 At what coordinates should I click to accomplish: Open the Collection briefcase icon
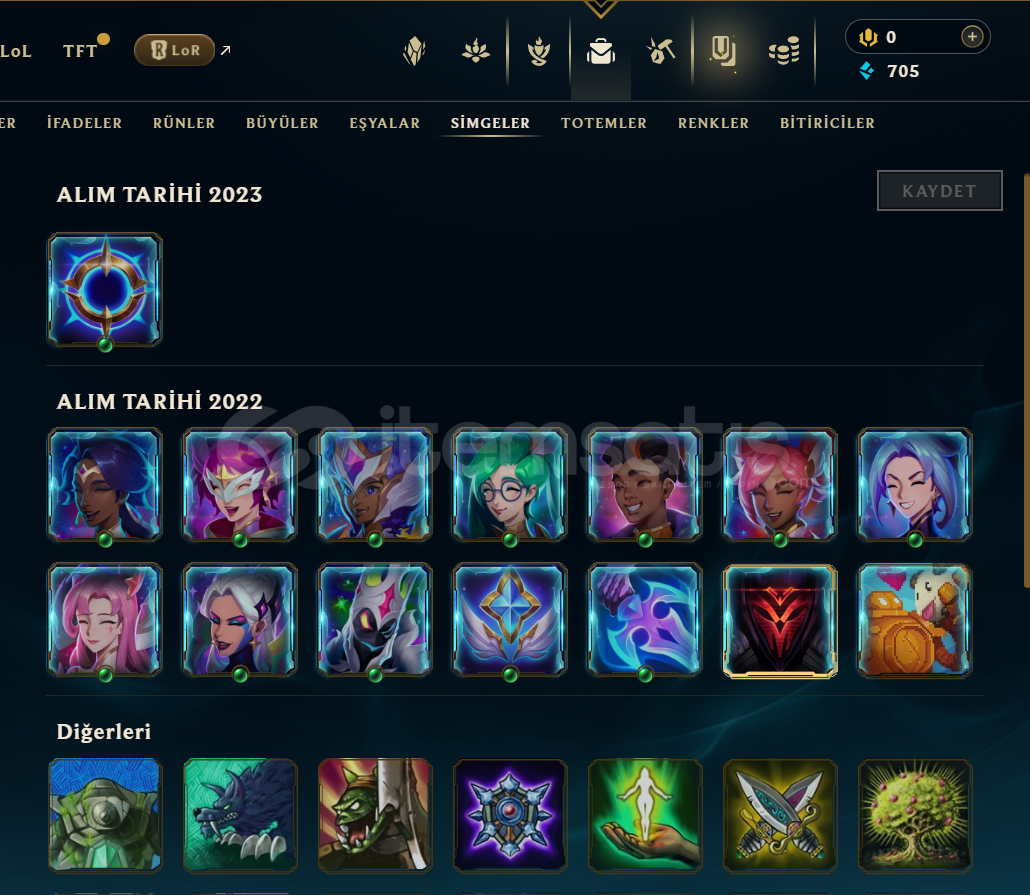(600, 51)
